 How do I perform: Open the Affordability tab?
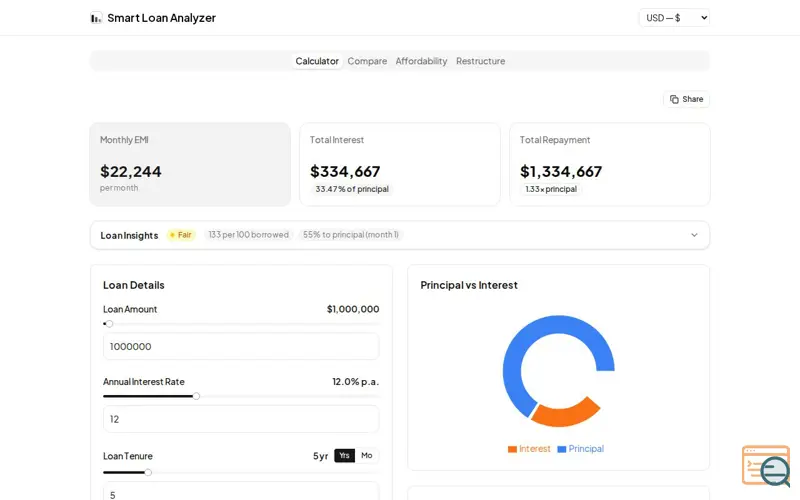coord(421,61)
